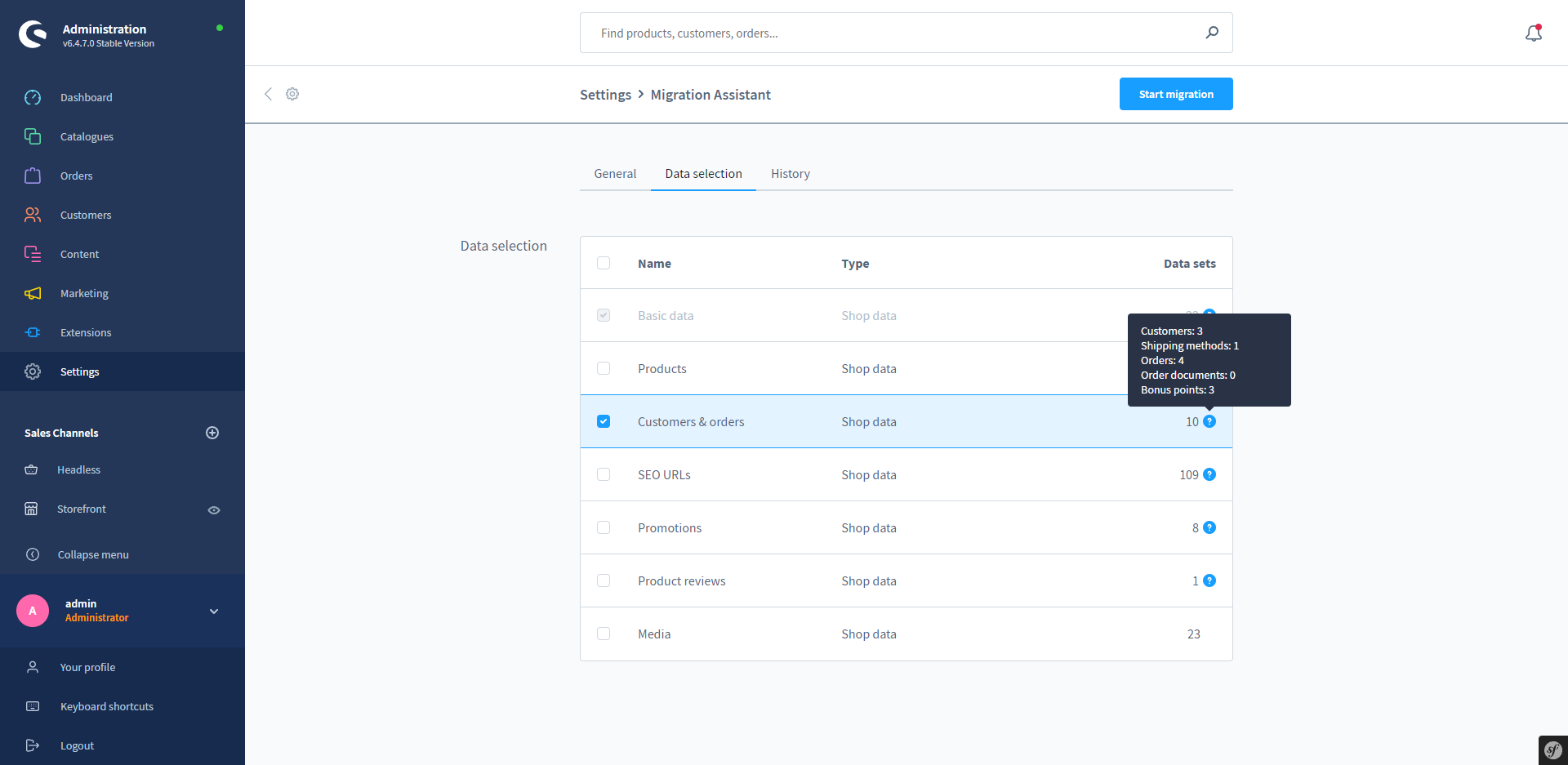Check the Promotions checkbox

tap(604, 527)
